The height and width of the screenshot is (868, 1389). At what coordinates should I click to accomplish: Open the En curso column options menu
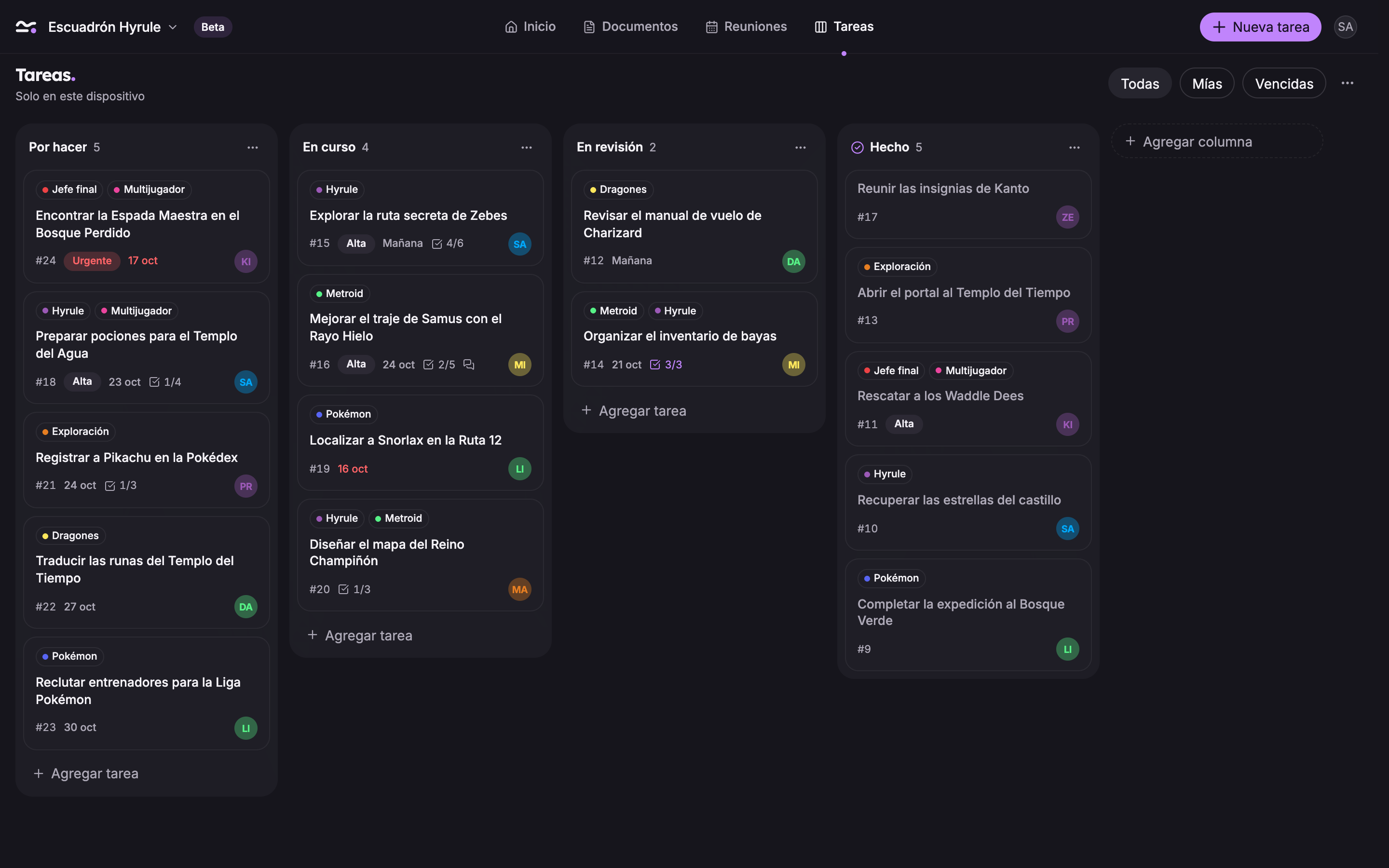(x=526, y=148)
